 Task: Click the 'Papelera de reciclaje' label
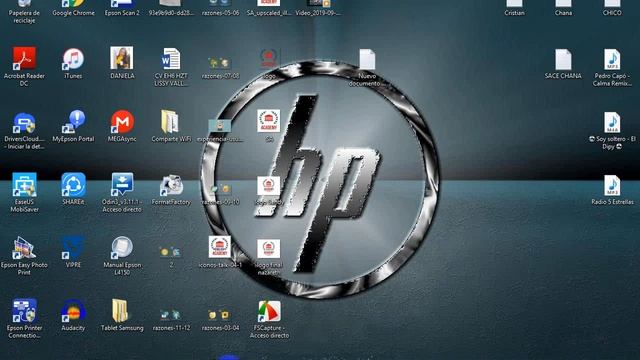(24, 17)
